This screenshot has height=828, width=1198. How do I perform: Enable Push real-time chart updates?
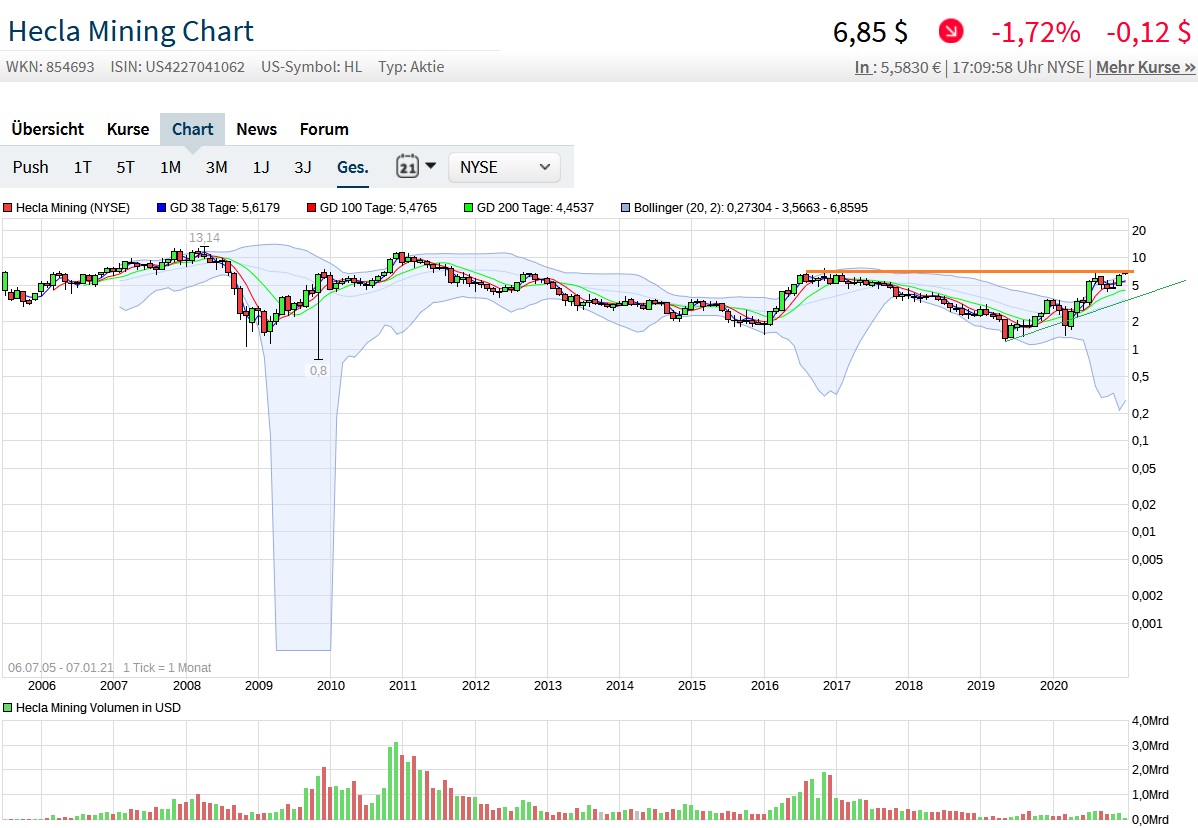(x=30, y=167)
